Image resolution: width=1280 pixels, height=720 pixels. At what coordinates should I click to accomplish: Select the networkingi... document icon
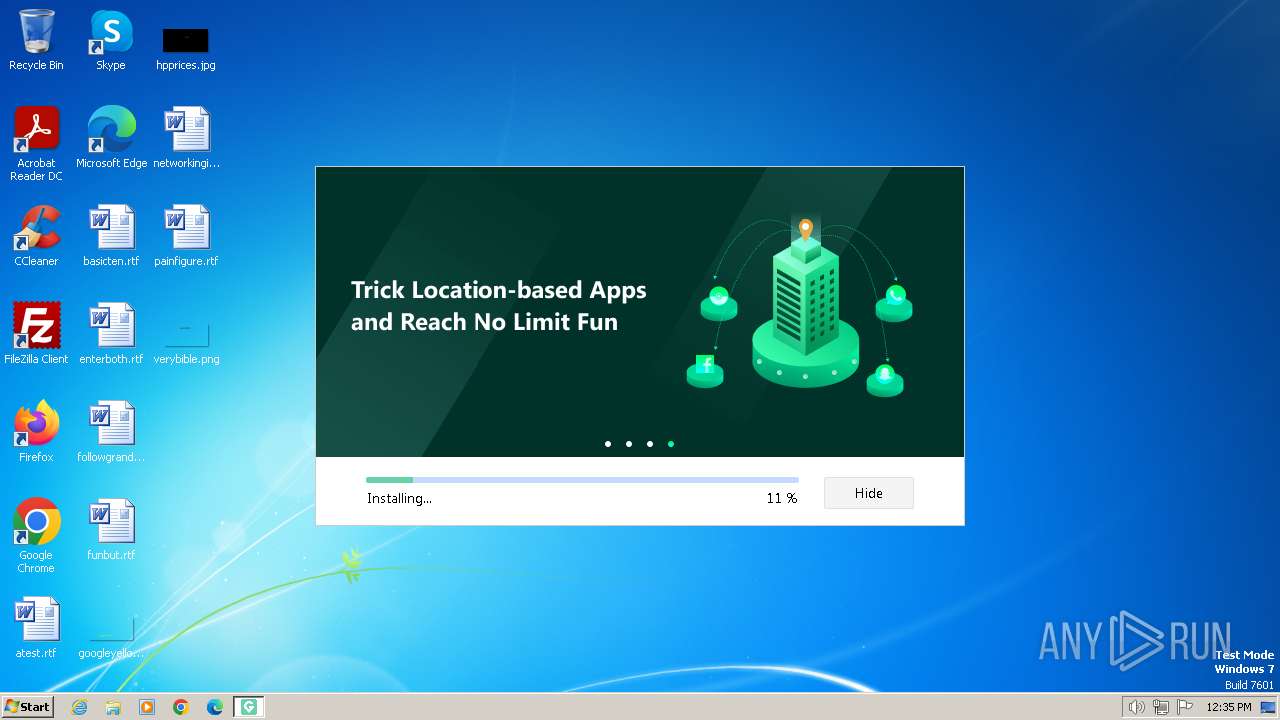point(186,138)
